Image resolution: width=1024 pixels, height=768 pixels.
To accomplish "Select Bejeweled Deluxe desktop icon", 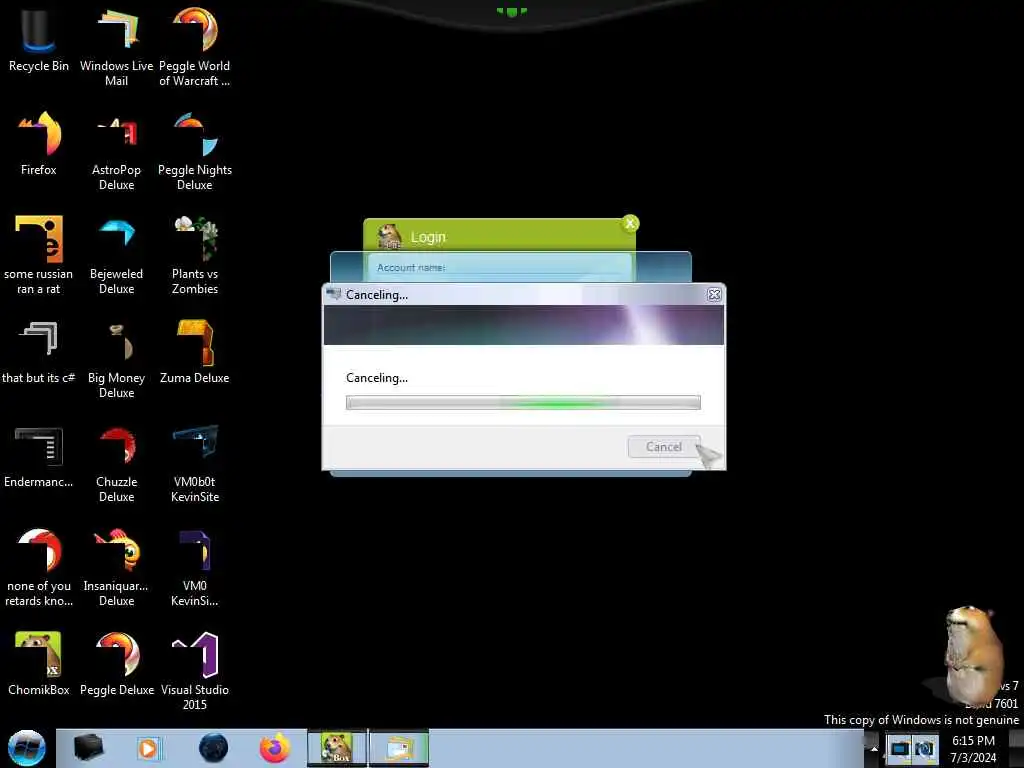I will click(x=116, y=255).
